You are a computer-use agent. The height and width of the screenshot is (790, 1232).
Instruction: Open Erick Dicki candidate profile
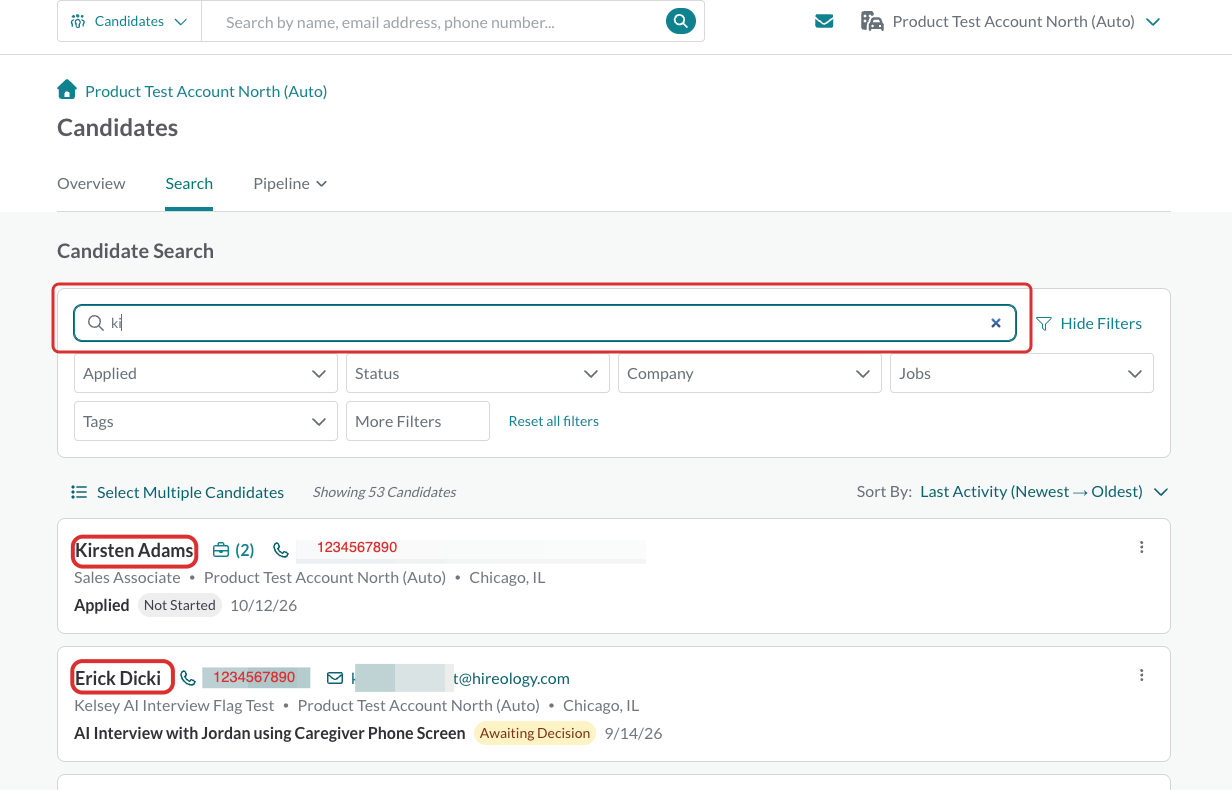click(118, 678)
